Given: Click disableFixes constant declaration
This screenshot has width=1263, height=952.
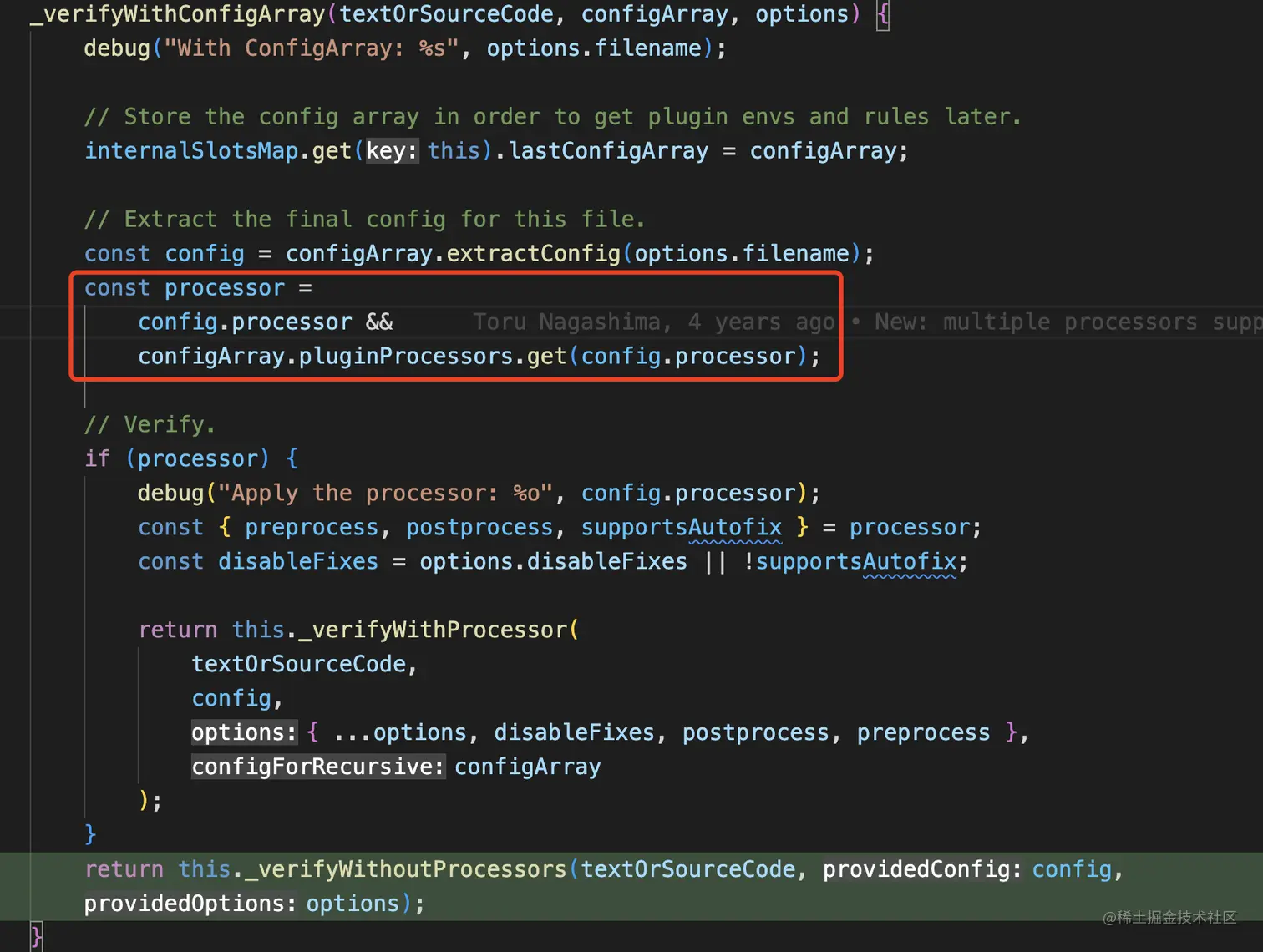Looking at the screenshot, I should point(298,562).
